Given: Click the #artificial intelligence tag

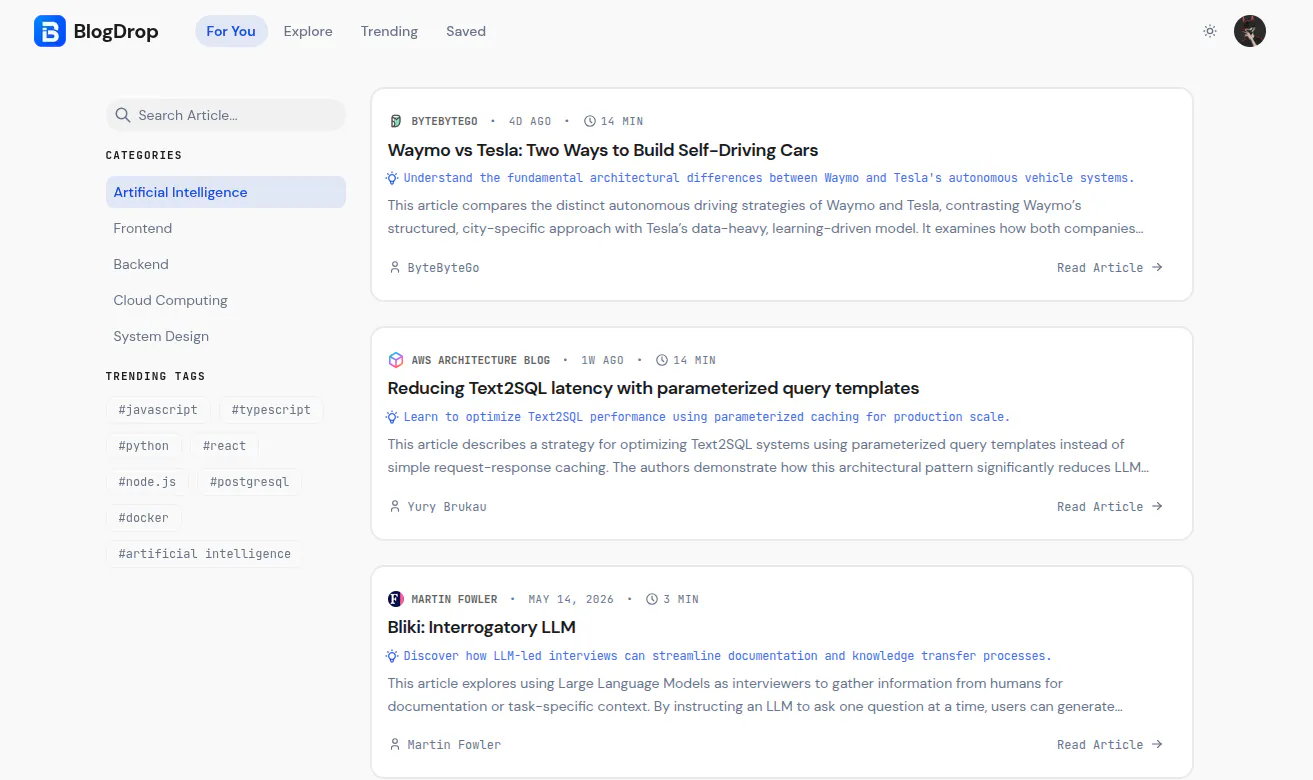Looking at the screenshot, I should coord(204,554).
